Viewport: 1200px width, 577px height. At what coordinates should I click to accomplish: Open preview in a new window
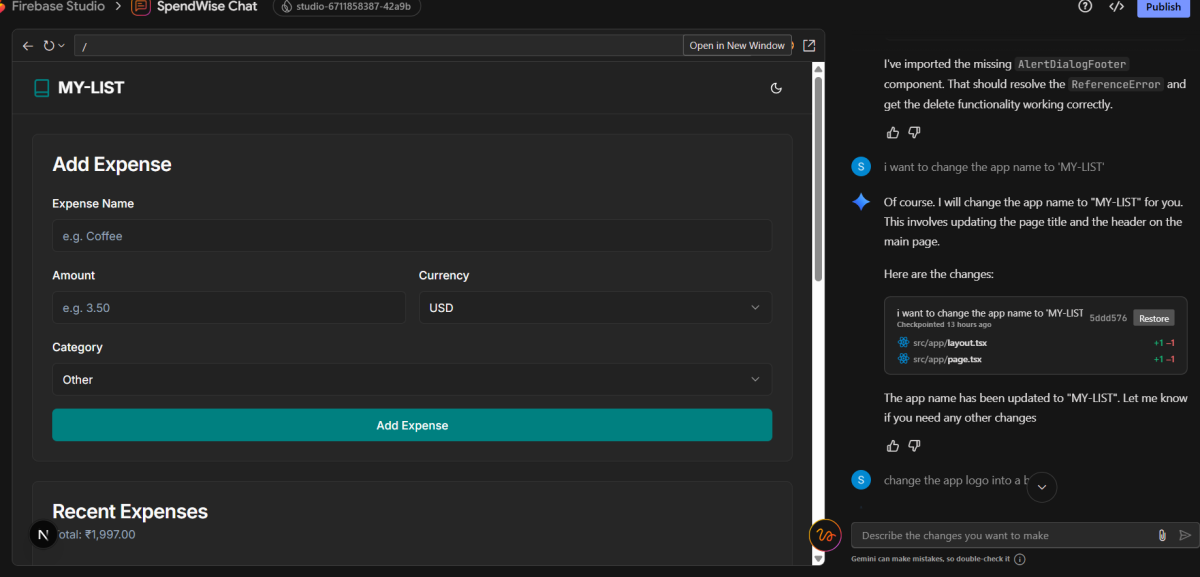coord(809,46)
